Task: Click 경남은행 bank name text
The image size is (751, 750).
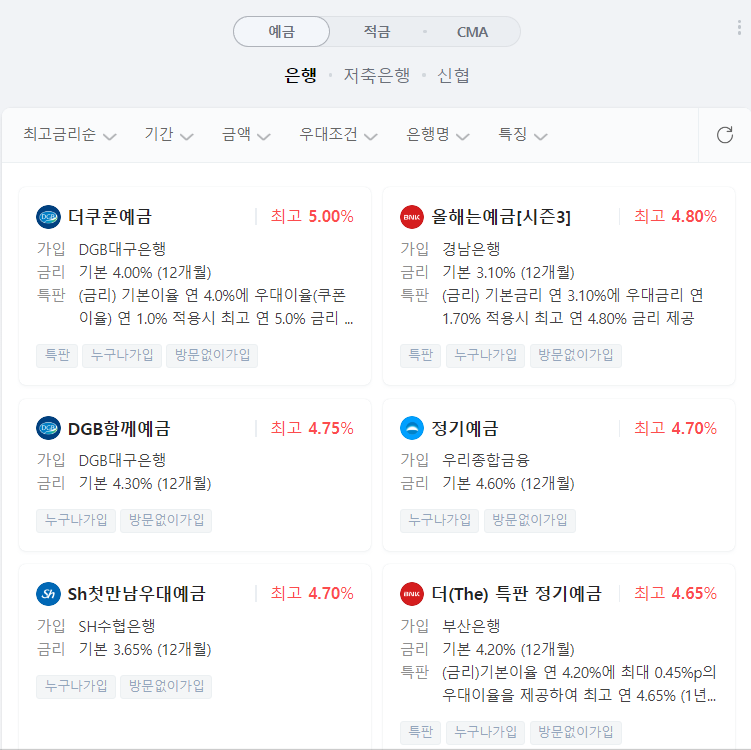Action: pos(471,249)
